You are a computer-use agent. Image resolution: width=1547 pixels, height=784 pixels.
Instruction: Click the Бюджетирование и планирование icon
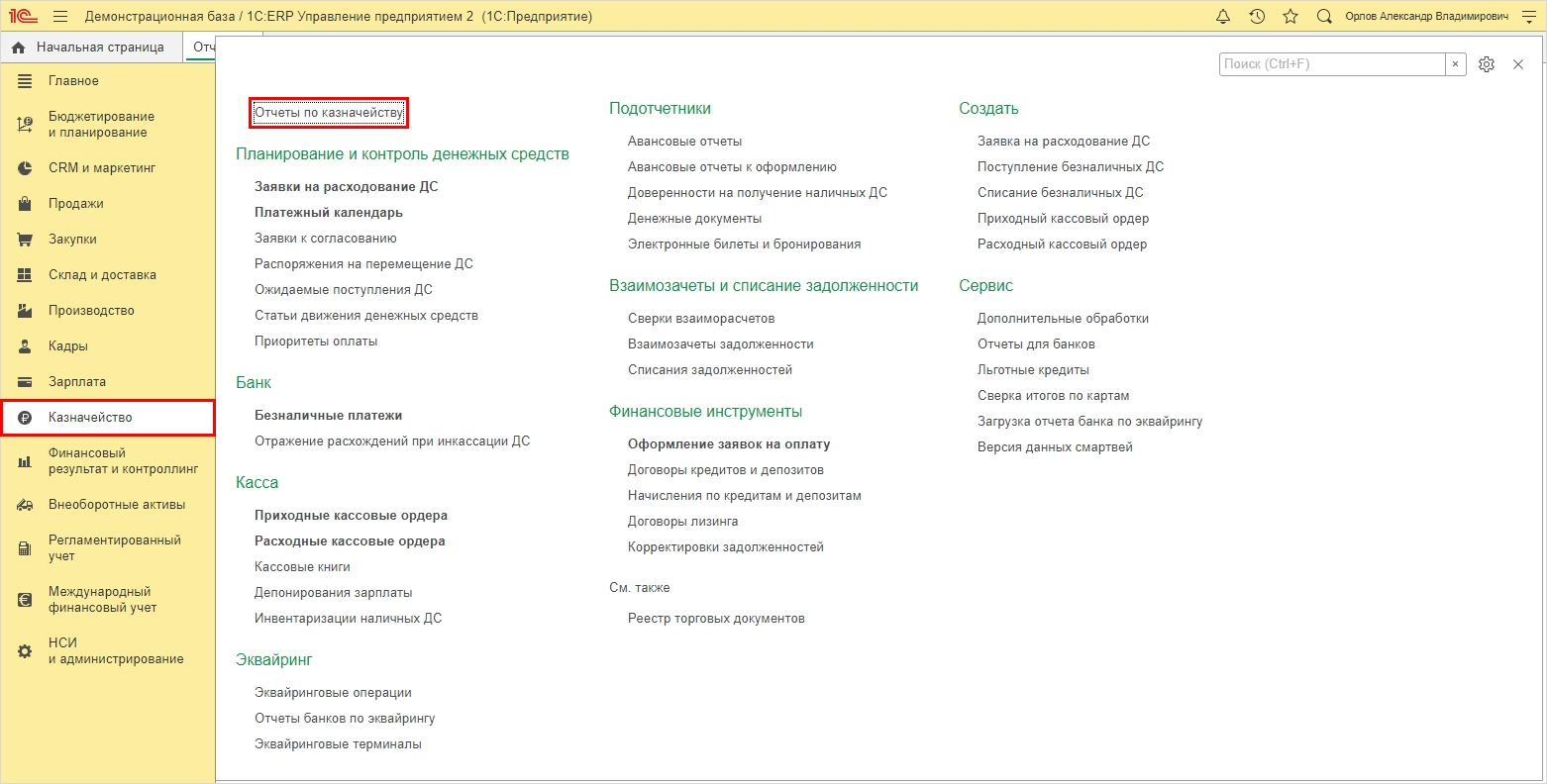[x=26, y=125]
